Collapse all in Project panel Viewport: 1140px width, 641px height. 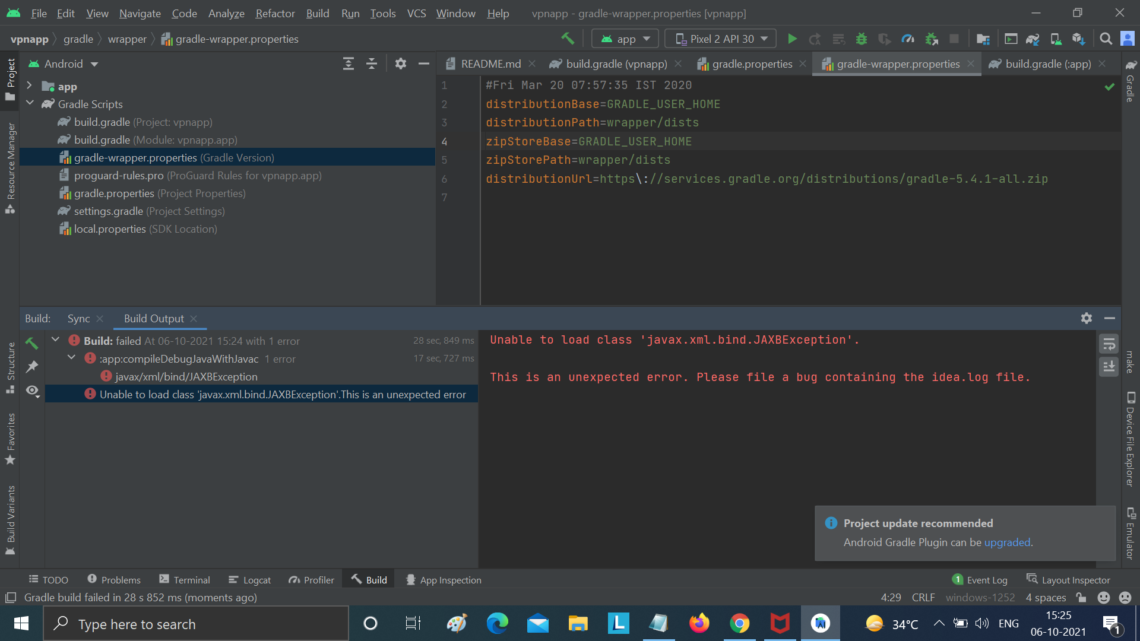(x=372, y=64)
